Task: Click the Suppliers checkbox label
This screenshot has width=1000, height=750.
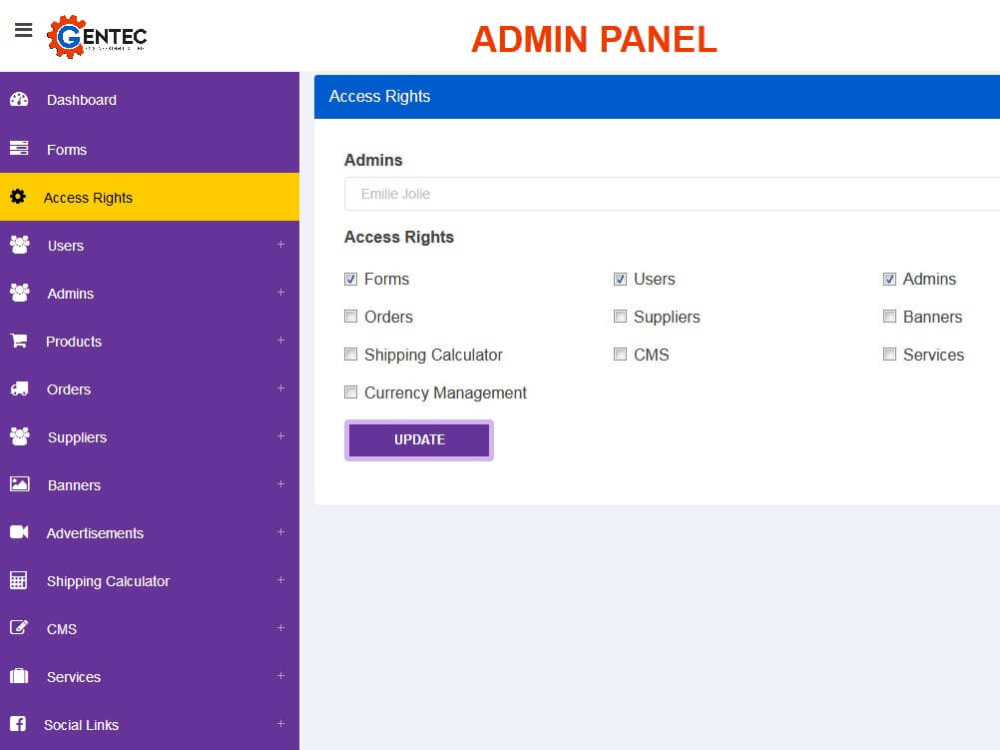Action: pyautogui.click(x=666, y=317)
